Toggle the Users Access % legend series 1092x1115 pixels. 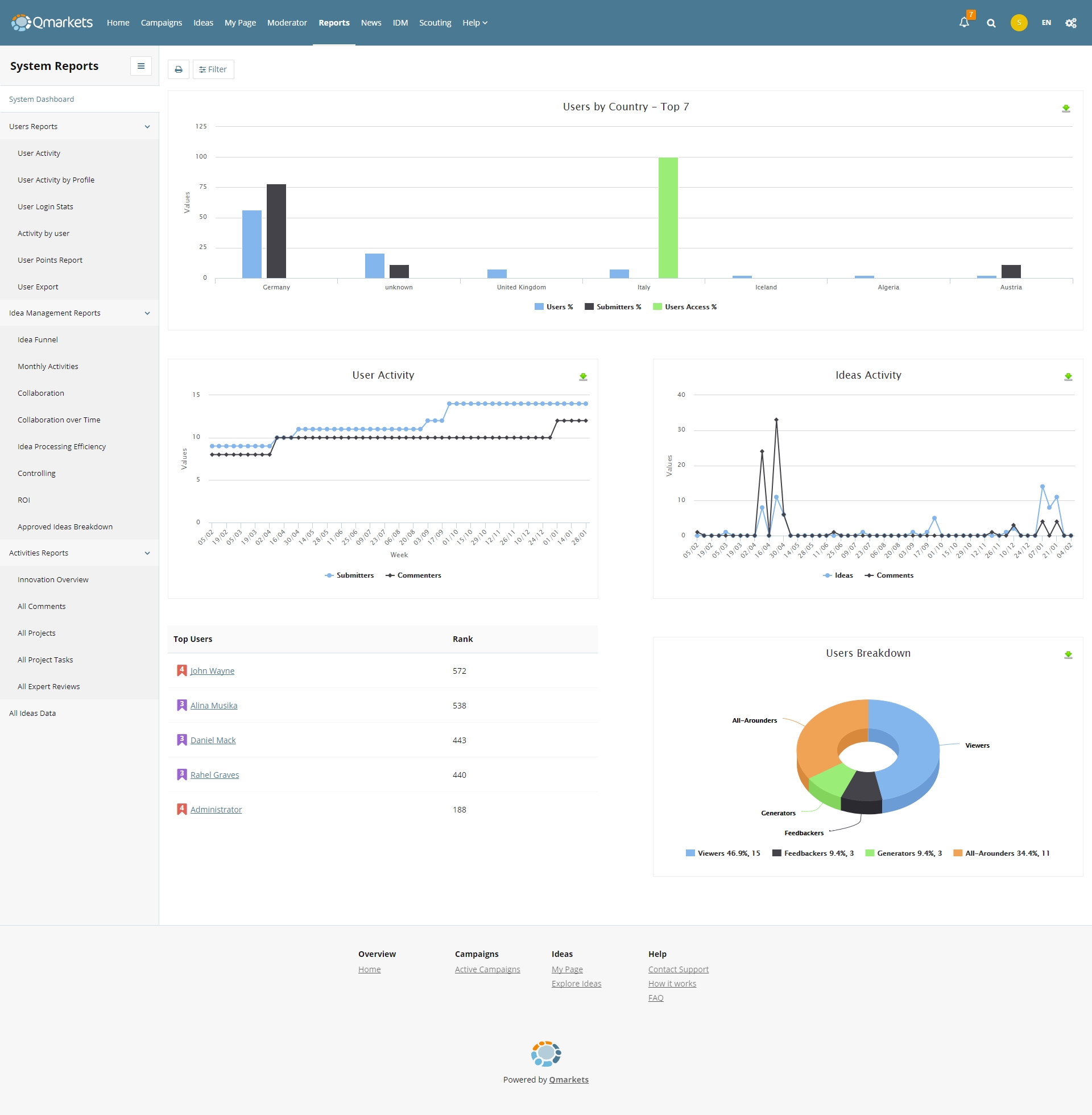[x=685, y=307]
